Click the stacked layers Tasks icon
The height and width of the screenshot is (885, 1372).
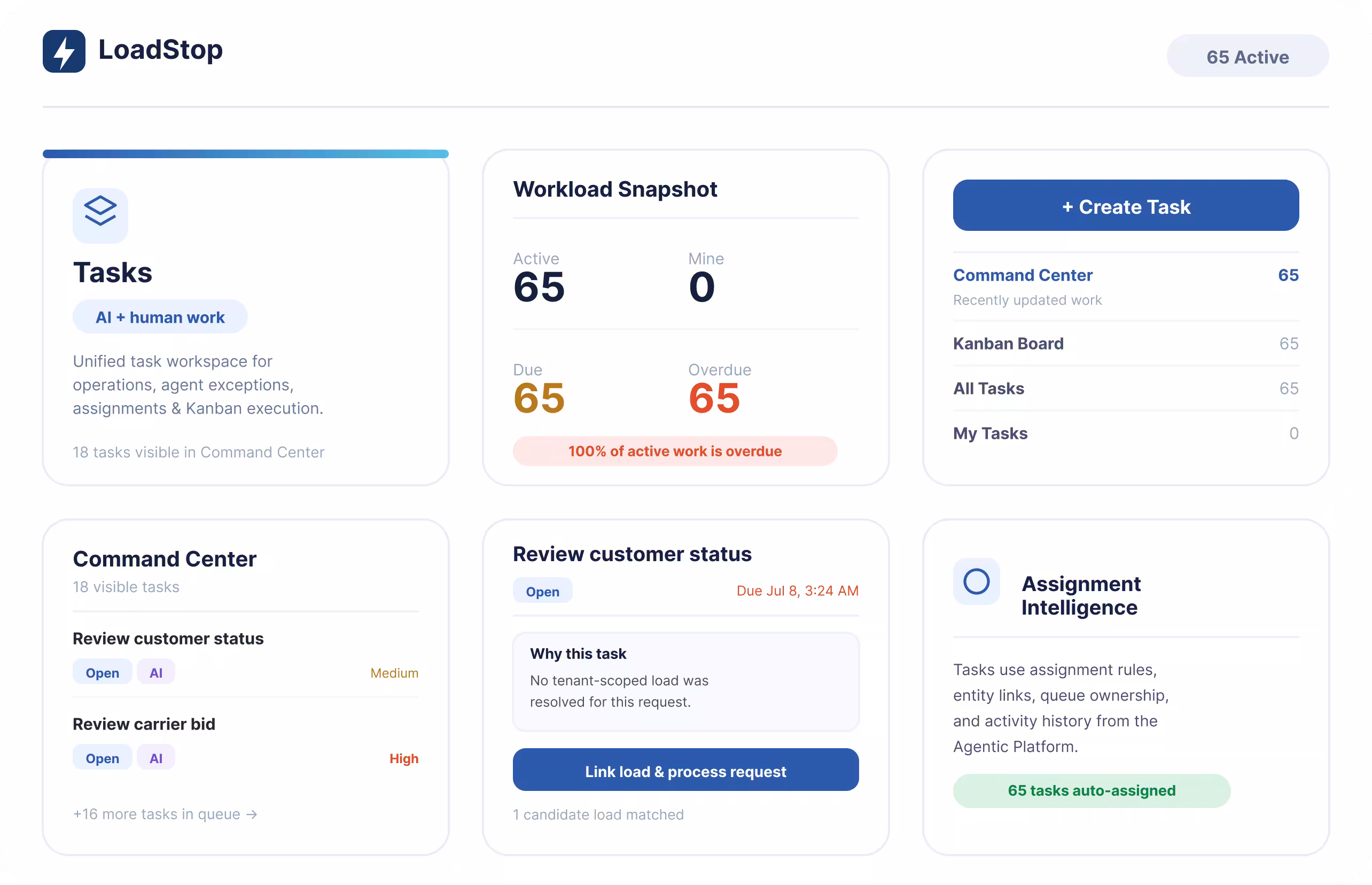coord(100,215)
